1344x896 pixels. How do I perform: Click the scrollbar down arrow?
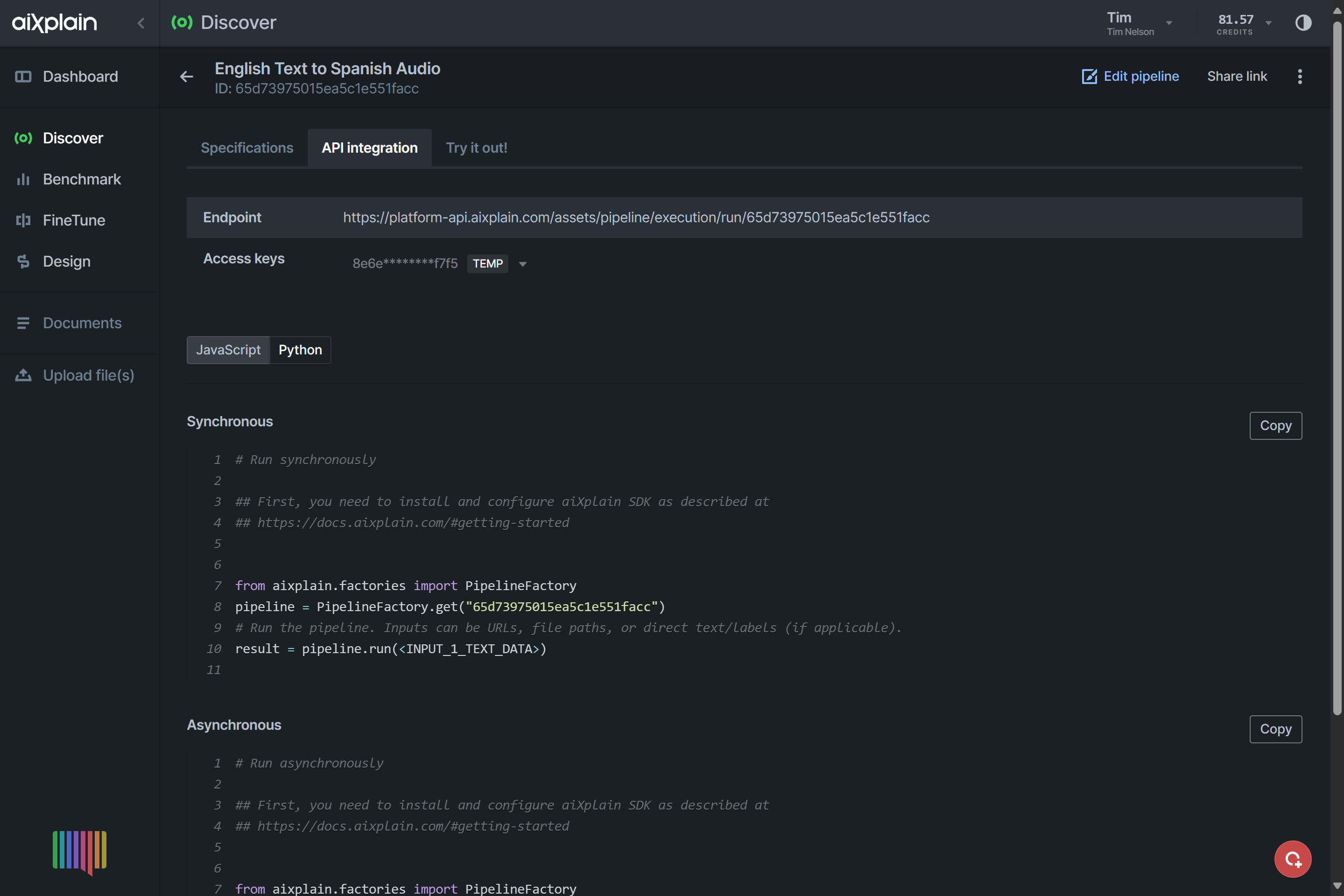(x=1337, y=886)
